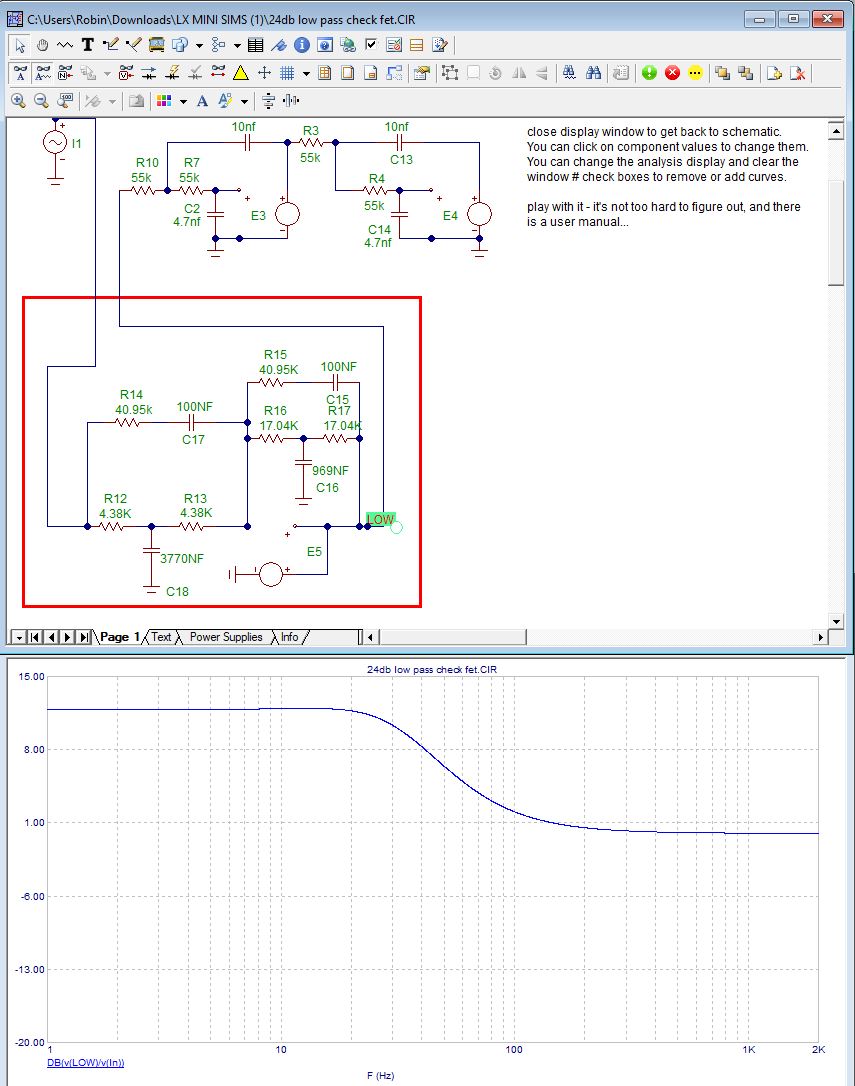Click the horizontal scrollbar right arrow
Viewport: 855px width, 1086px height.
821,637
